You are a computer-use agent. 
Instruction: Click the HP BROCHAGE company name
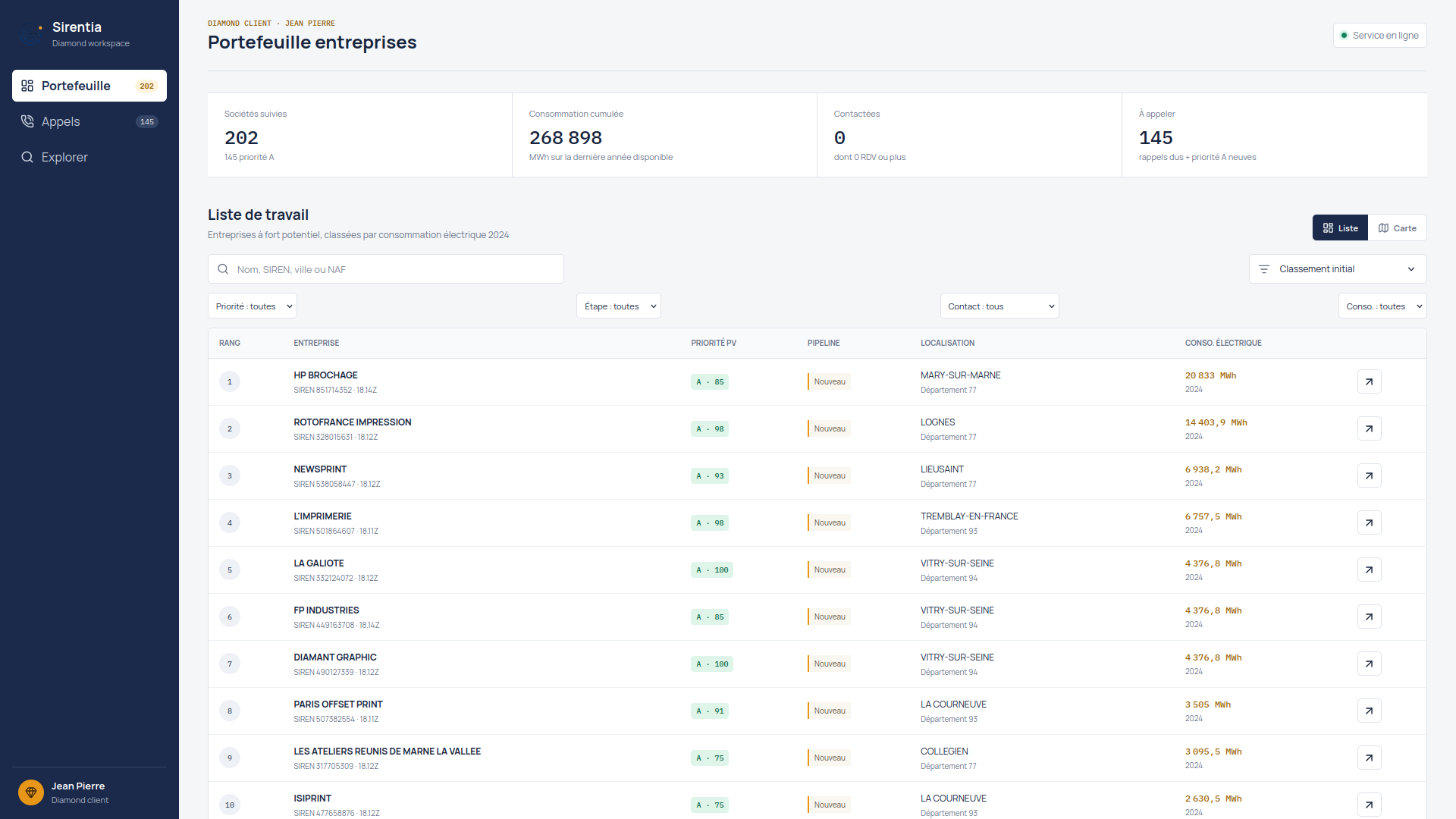pos(325,375)
